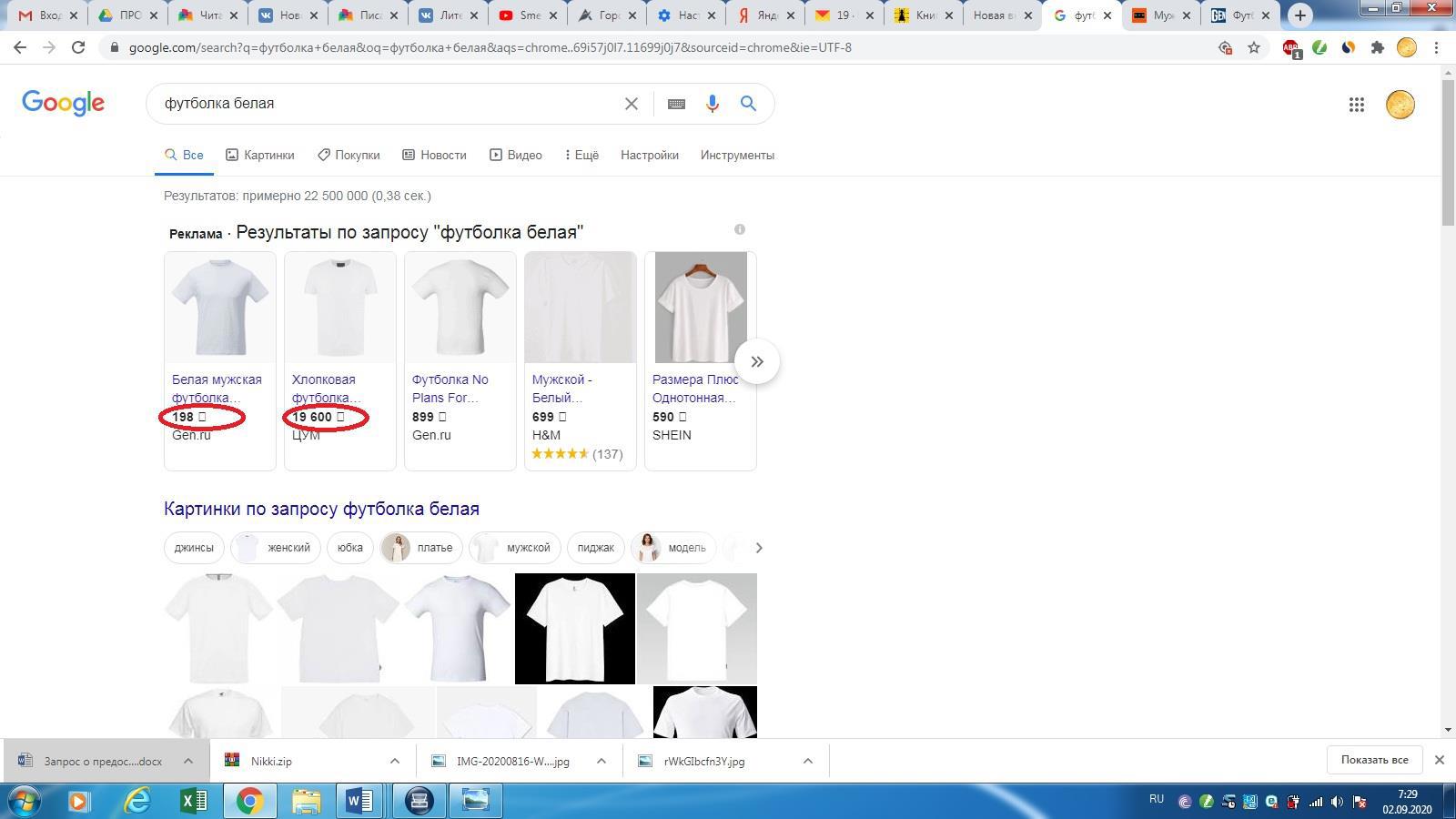Switch to the Картинки search tab
This screenshot has width=1456, height=819.
260,155
